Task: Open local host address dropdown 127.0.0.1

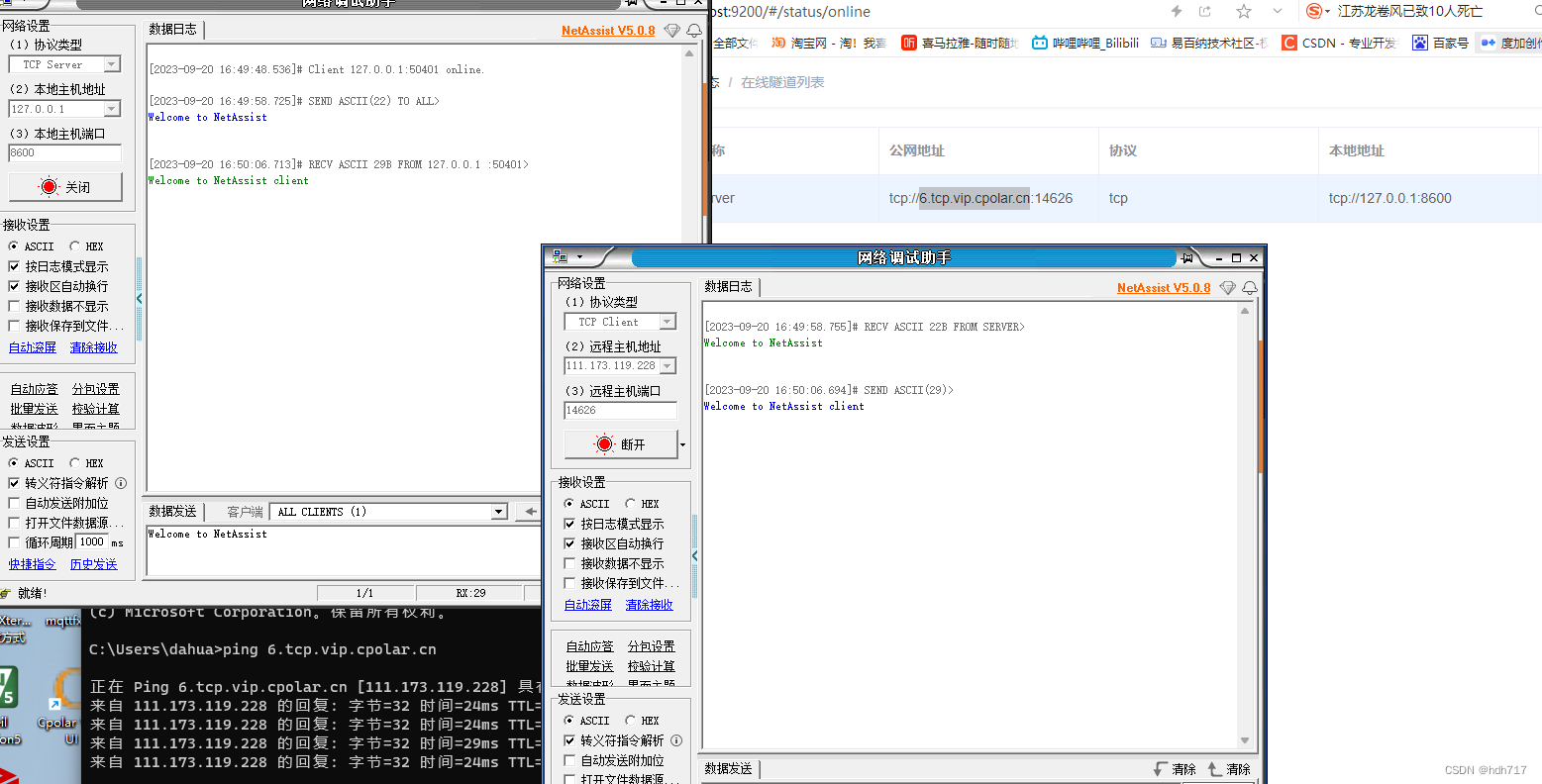Action: pos(112,109)
